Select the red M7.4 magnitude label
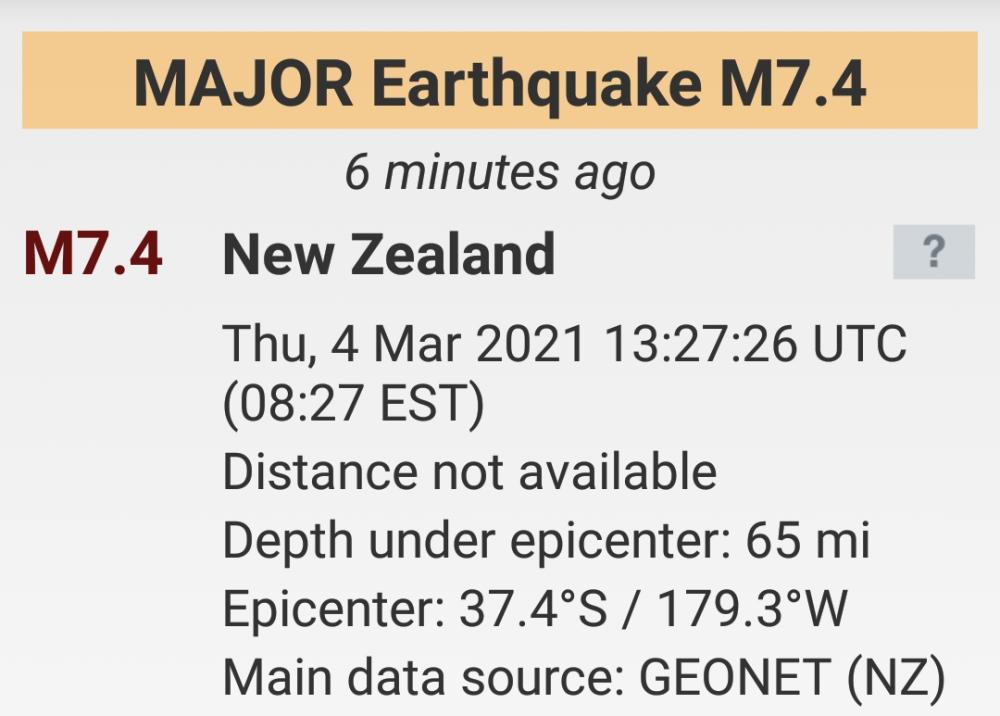 (93, 254)
